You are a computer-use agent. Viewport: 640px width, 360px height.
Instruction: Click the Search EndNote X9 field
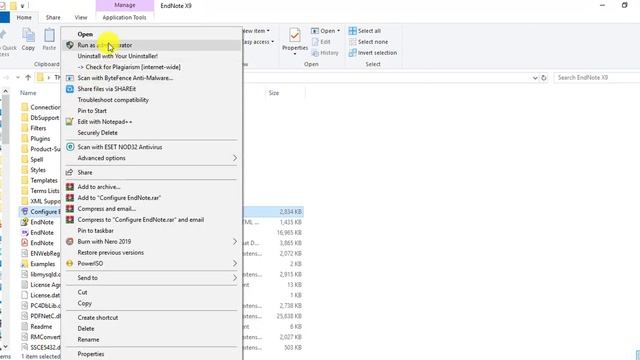click(x=596, y=78)
